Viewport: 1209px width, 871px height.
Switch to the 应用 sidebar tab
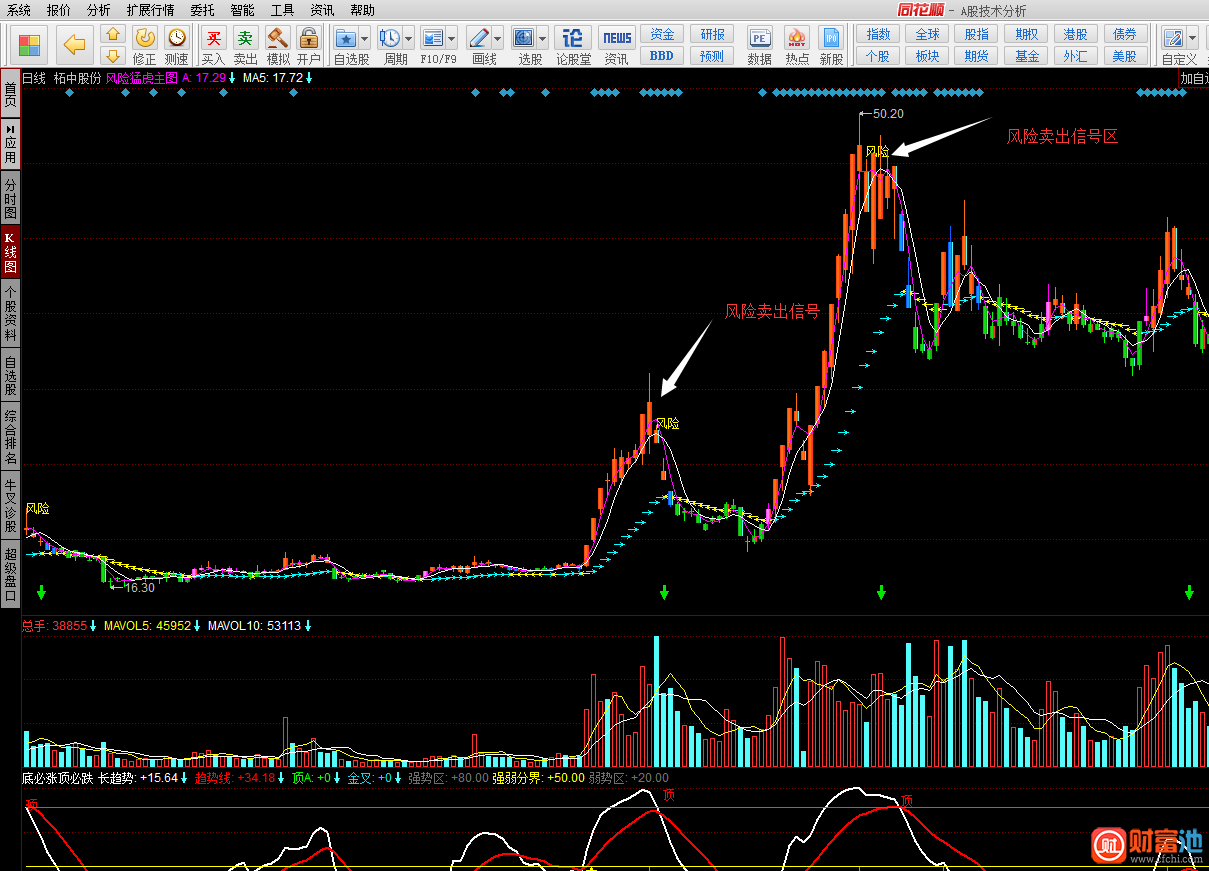10,144
